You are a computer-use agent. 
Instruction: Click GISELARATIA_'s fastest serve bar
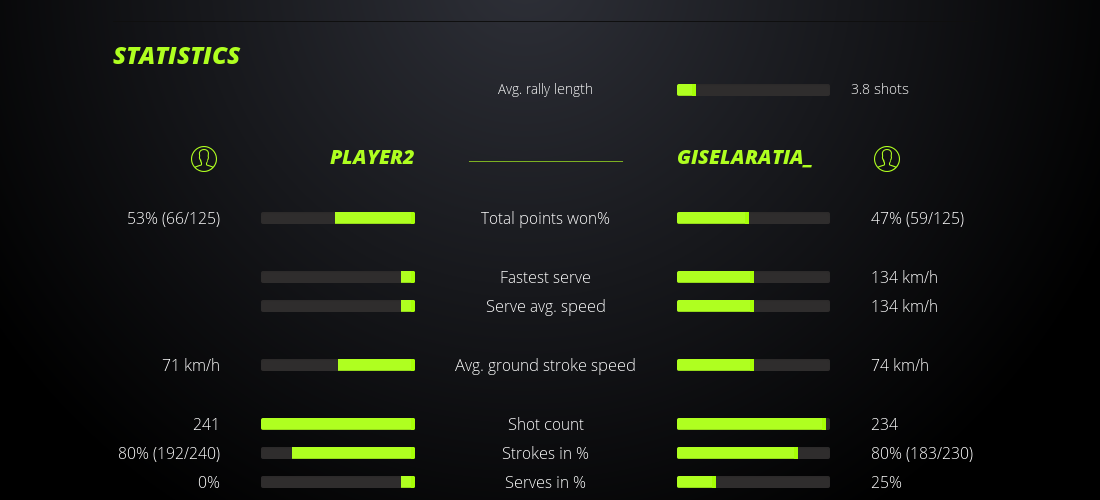pyautogui.click(x=753, y=277)
